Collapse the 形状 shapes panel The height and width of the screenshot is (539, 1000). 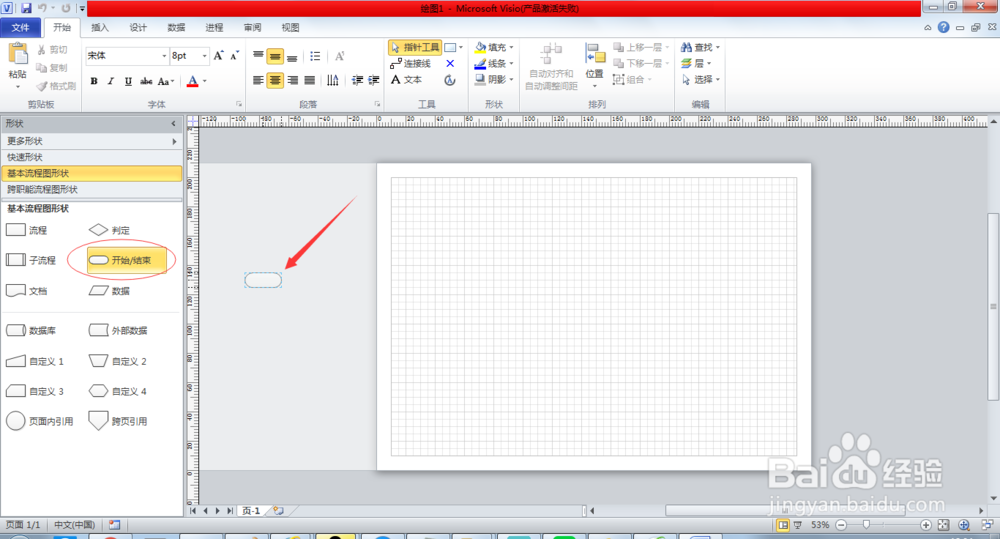pyautogui.click(x=173, y=123)
